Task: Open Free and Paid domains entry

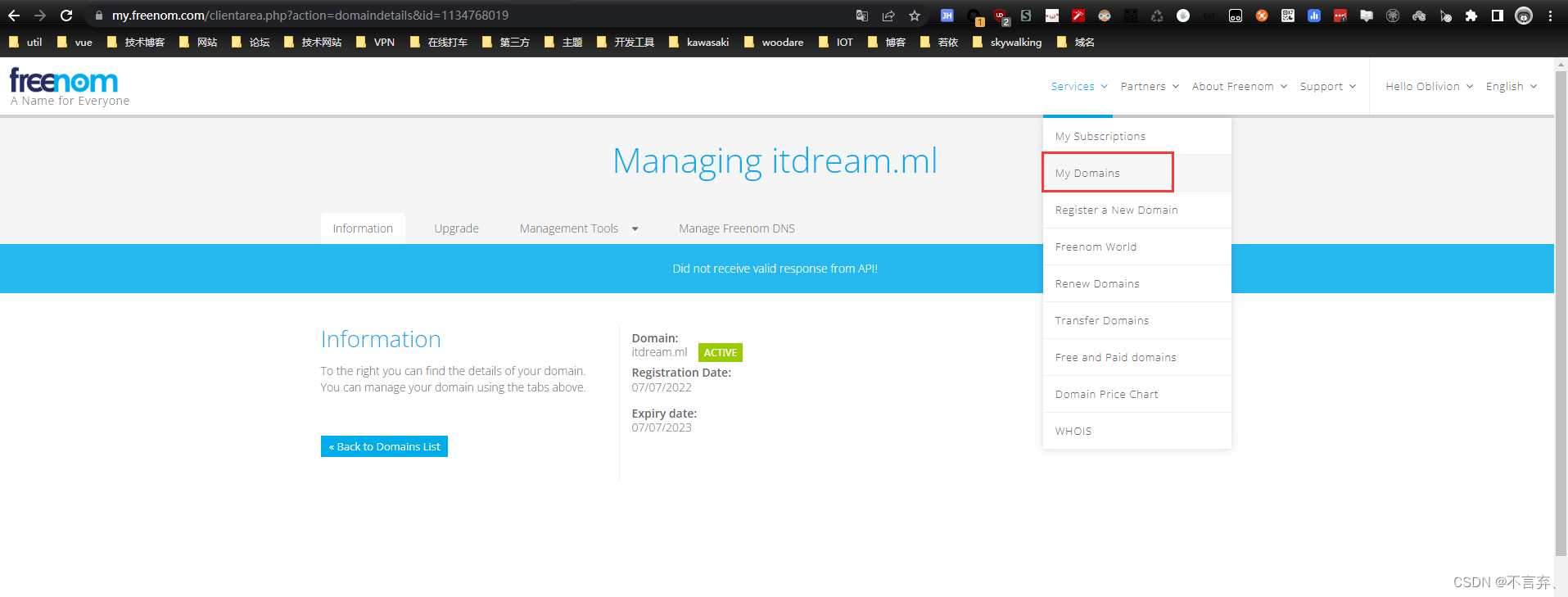Action: pyautogui.click(x=1136, y=357)
